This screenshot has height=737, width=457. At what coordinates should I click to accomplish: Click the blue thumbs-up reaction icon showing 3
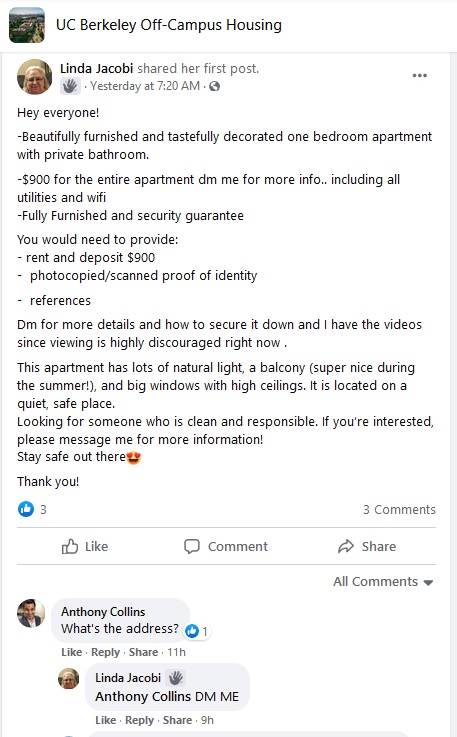click(x=26, y=509)
